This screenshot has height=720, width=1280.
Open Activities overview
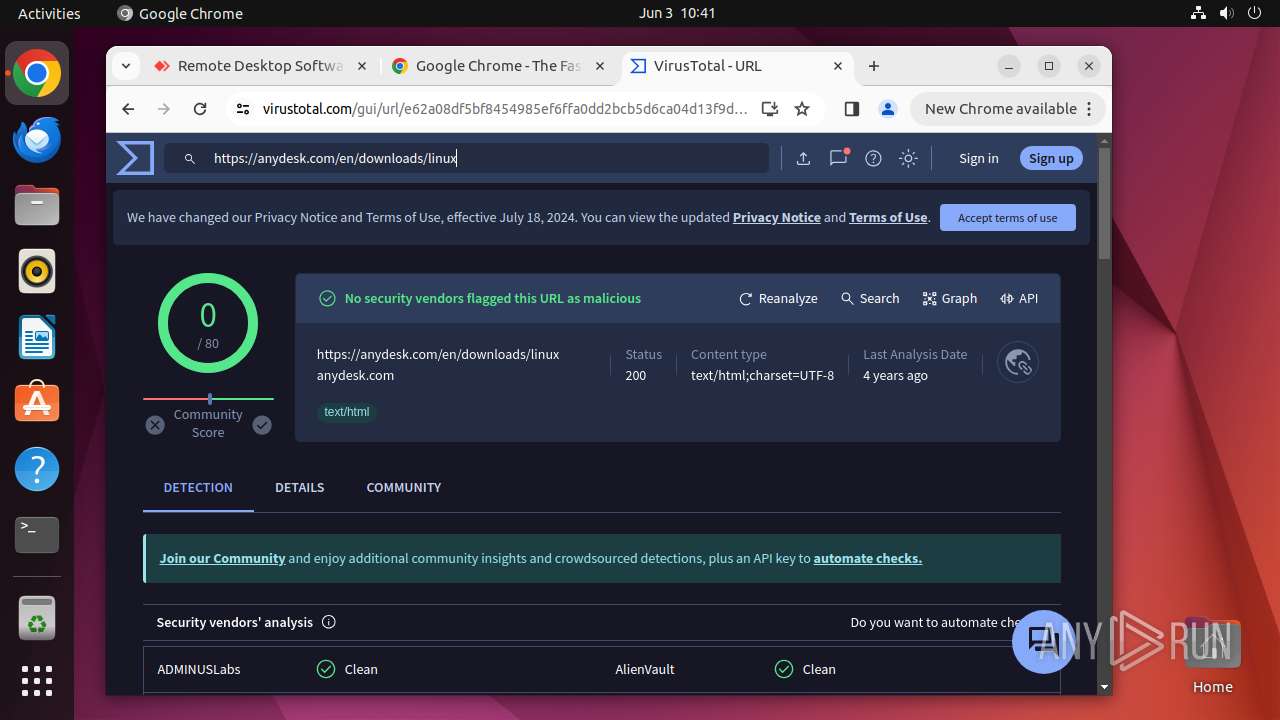(49, 13)
